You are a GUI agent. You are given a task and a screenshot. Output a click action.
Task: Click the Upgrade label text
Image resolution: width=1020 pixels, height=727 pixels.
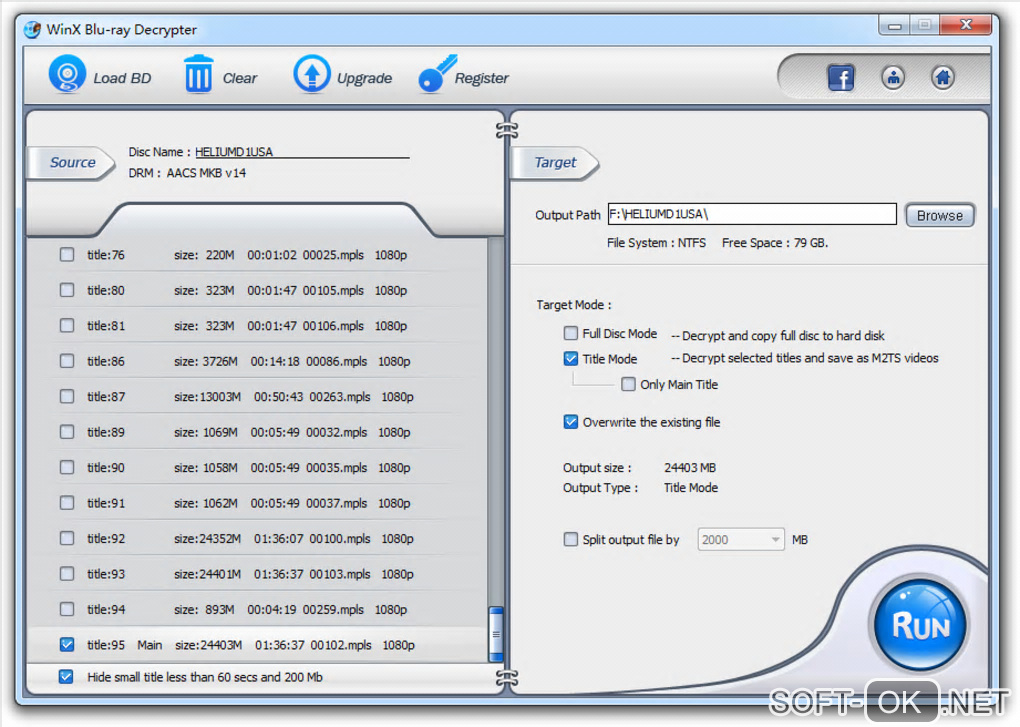click(364, 78)
